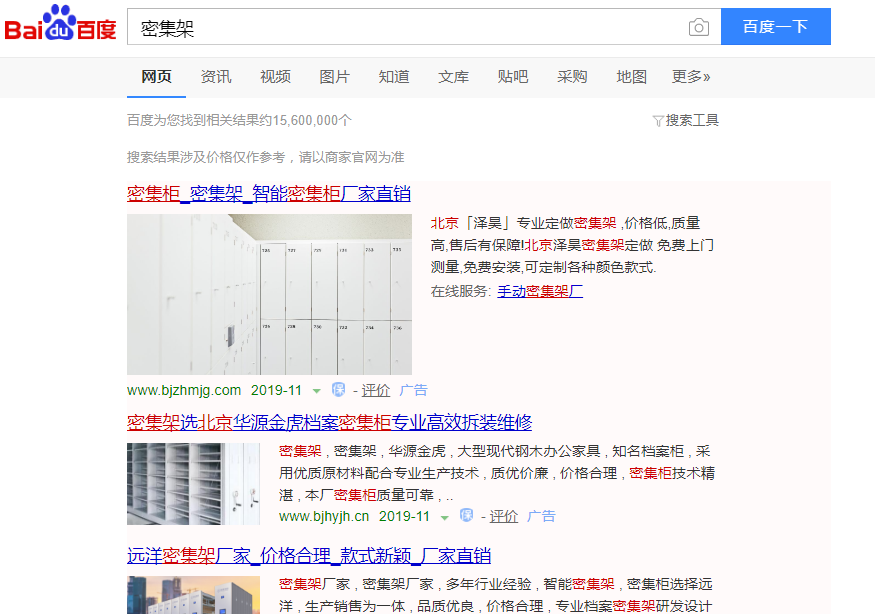Click the price disclaimer notice 搜索结果涉及价格仅作参考
Screen dimensions: 875x614
click(206, 157)
